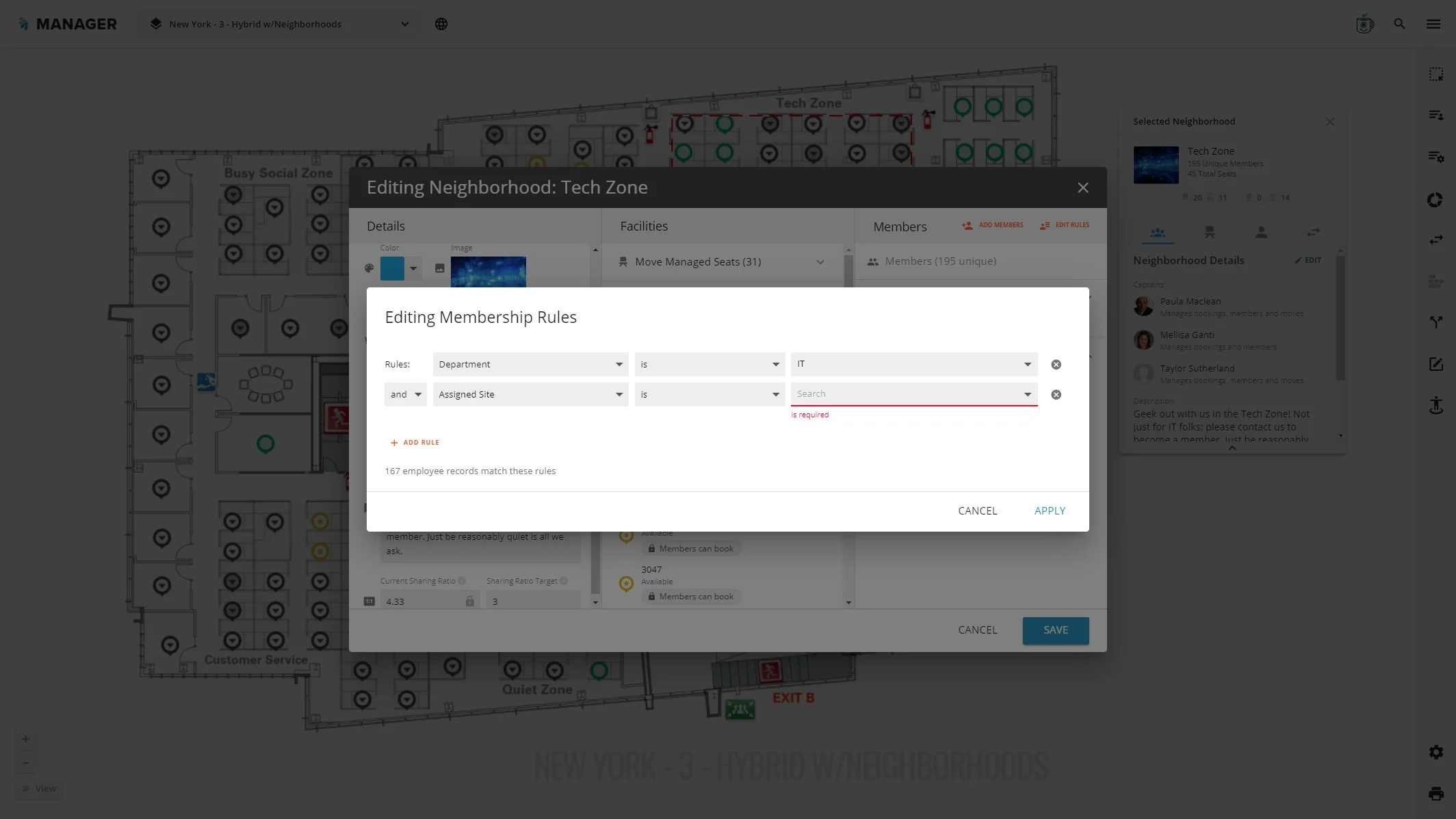The width and height of the screenshot is (1456, 819).
Task: Click the blue neighborhood color swatch
Action: coord(392,268)
